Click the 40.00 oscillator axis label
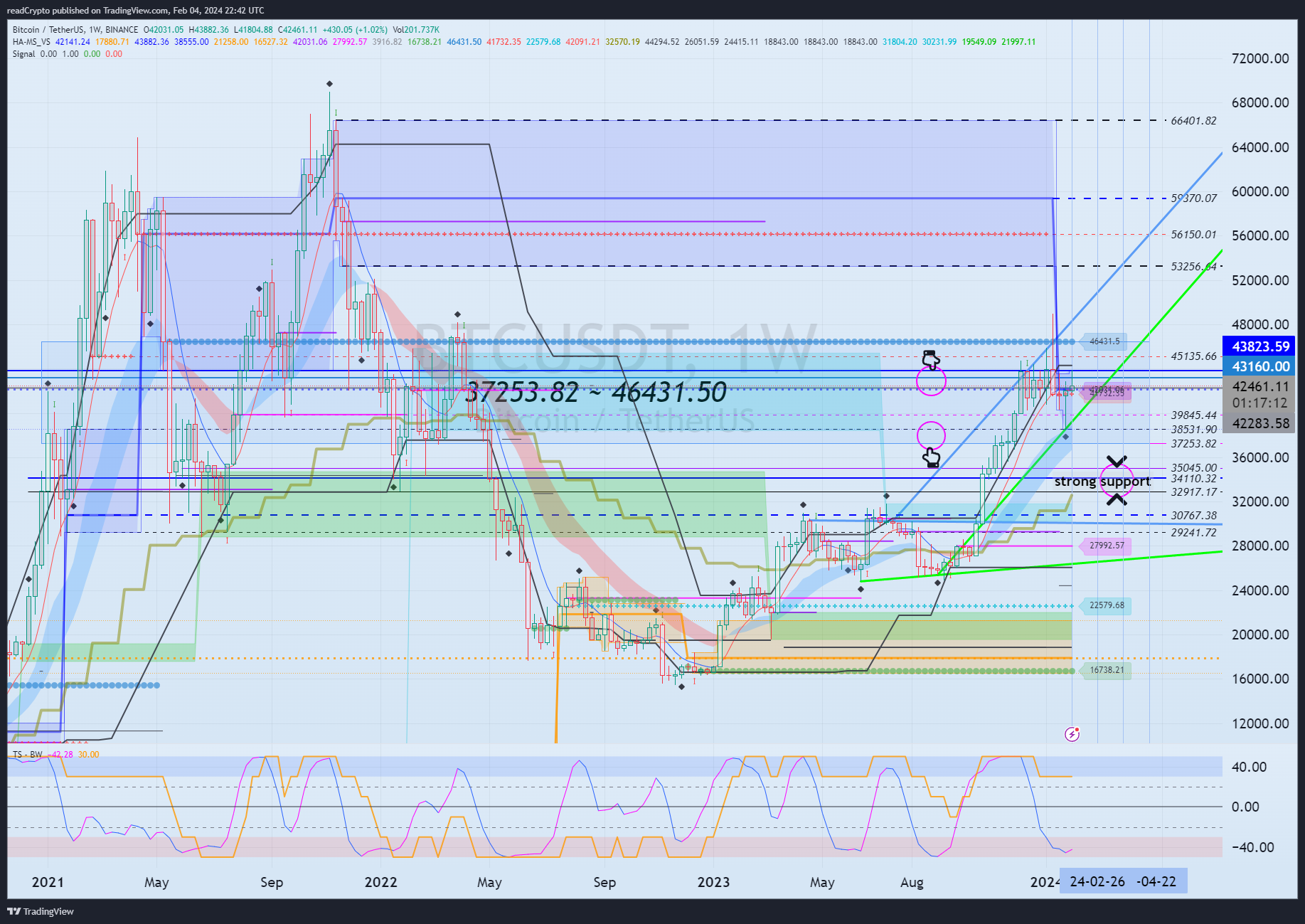Screen dimensions: 1305x924 [x=1250, y=767]
